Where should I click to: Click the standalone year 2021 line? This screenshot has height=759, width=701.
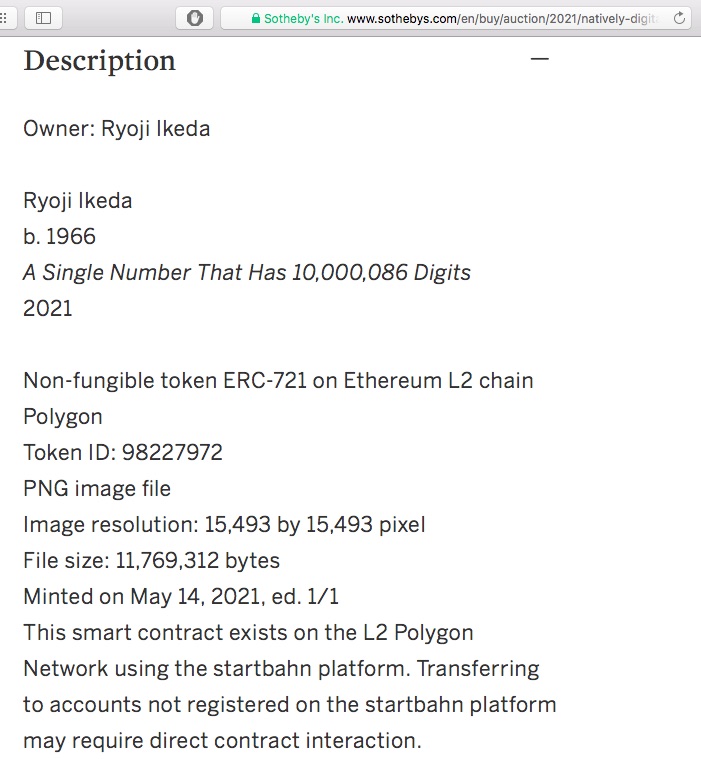tap(48, 308)
